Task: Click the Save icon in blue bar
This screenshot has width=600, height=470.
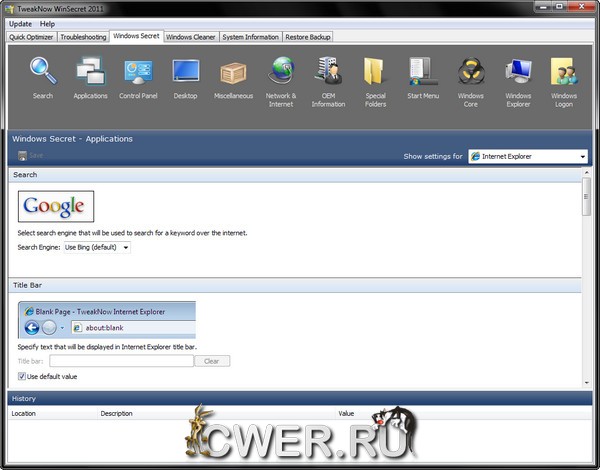Action: tap(23, 155)
